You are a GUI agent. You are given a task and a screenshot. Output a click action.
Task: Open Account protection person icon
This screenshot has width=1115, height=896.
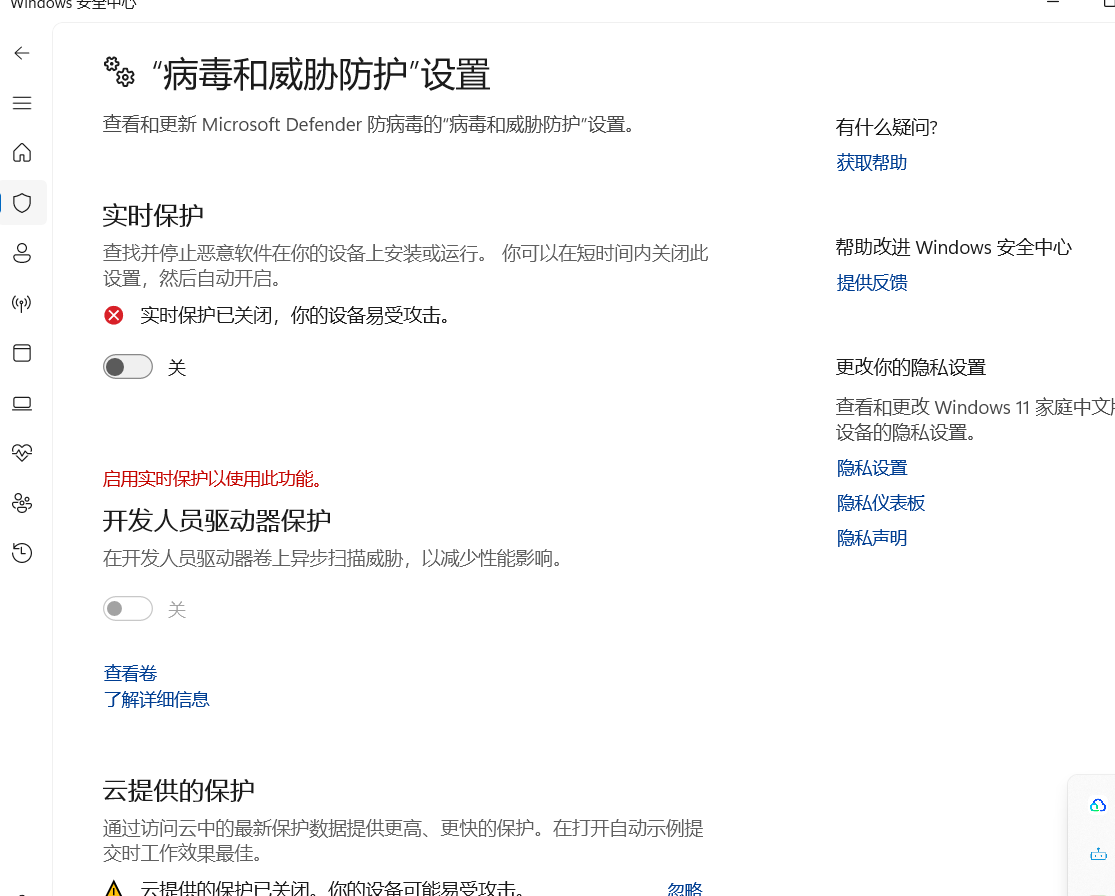[x=22, y=253]
